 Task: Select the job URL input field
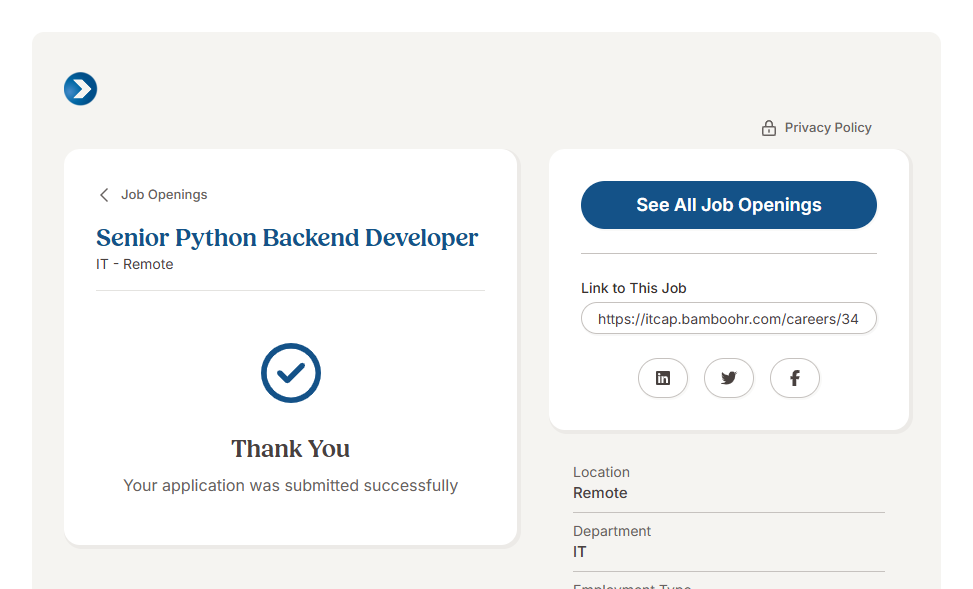[x=728, y=319]
